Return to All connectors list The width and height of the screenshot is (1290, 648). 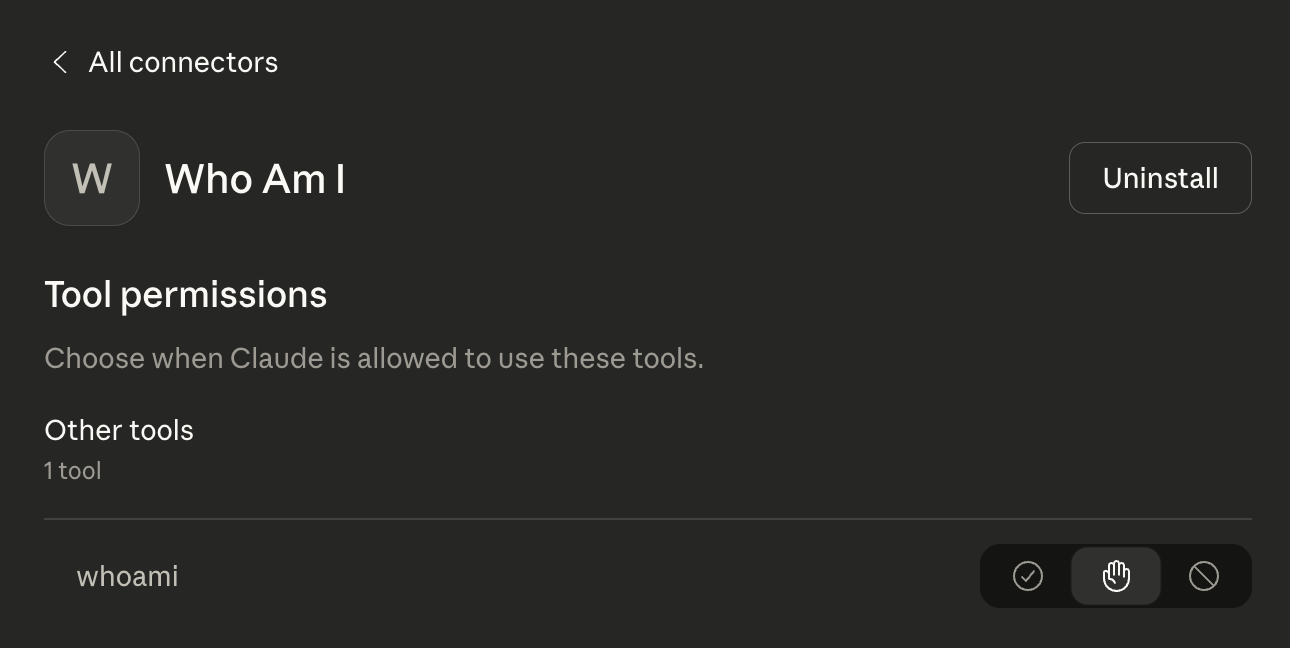(x=182, y=62)
